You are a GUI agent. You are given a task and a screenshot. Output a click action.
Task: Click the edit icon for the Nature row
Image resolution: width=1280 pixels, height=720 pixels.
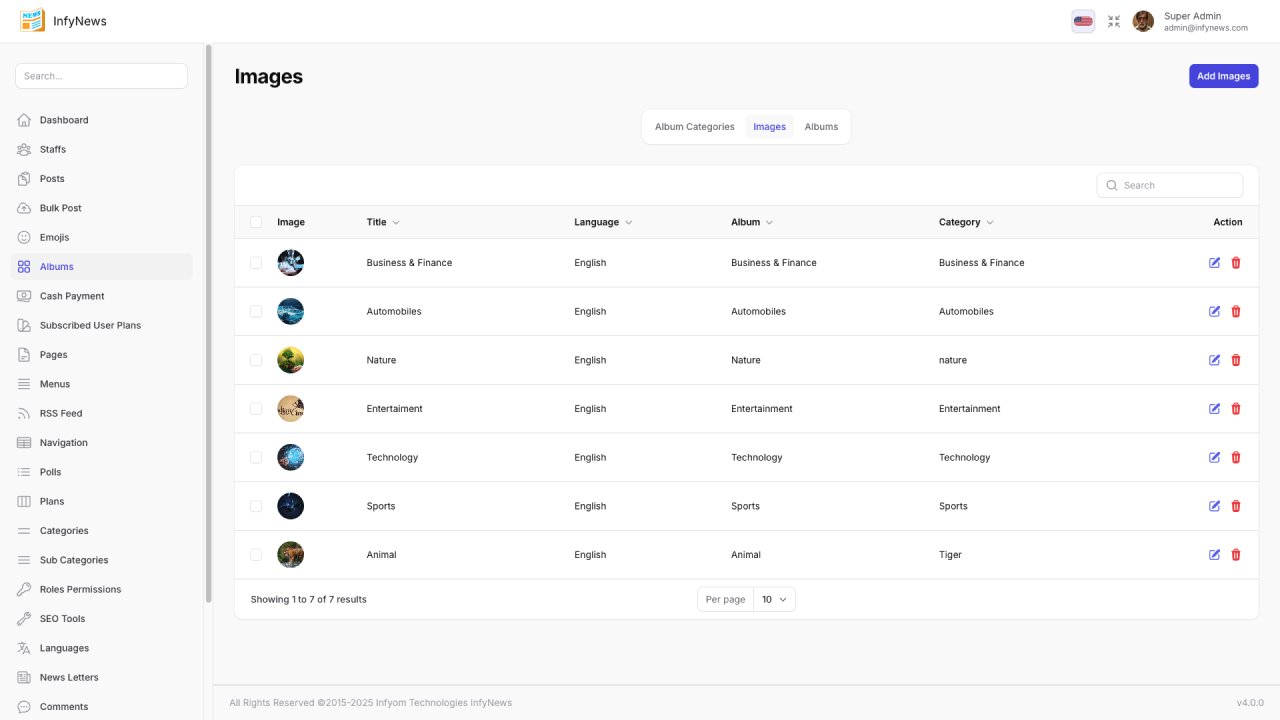(1214, 360)
